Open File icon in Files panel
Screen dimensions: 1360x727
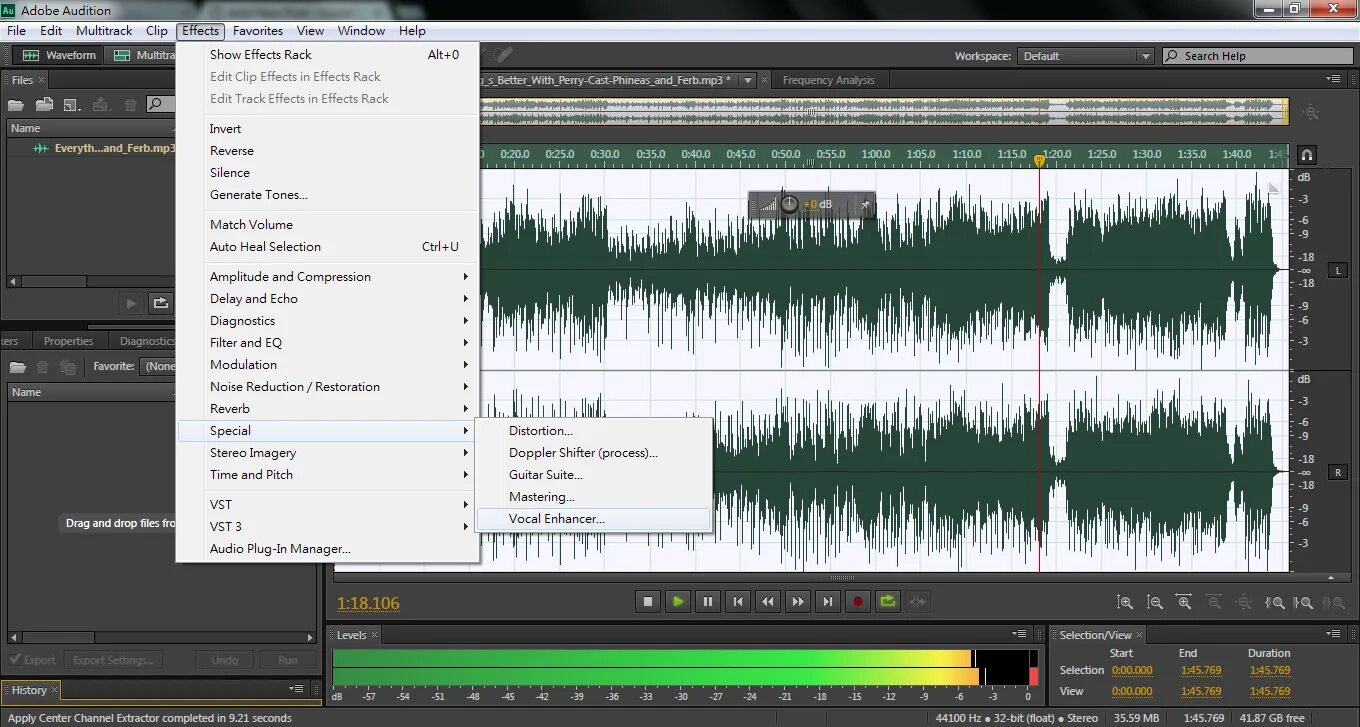pyautogui.click(x=18, y=104)
